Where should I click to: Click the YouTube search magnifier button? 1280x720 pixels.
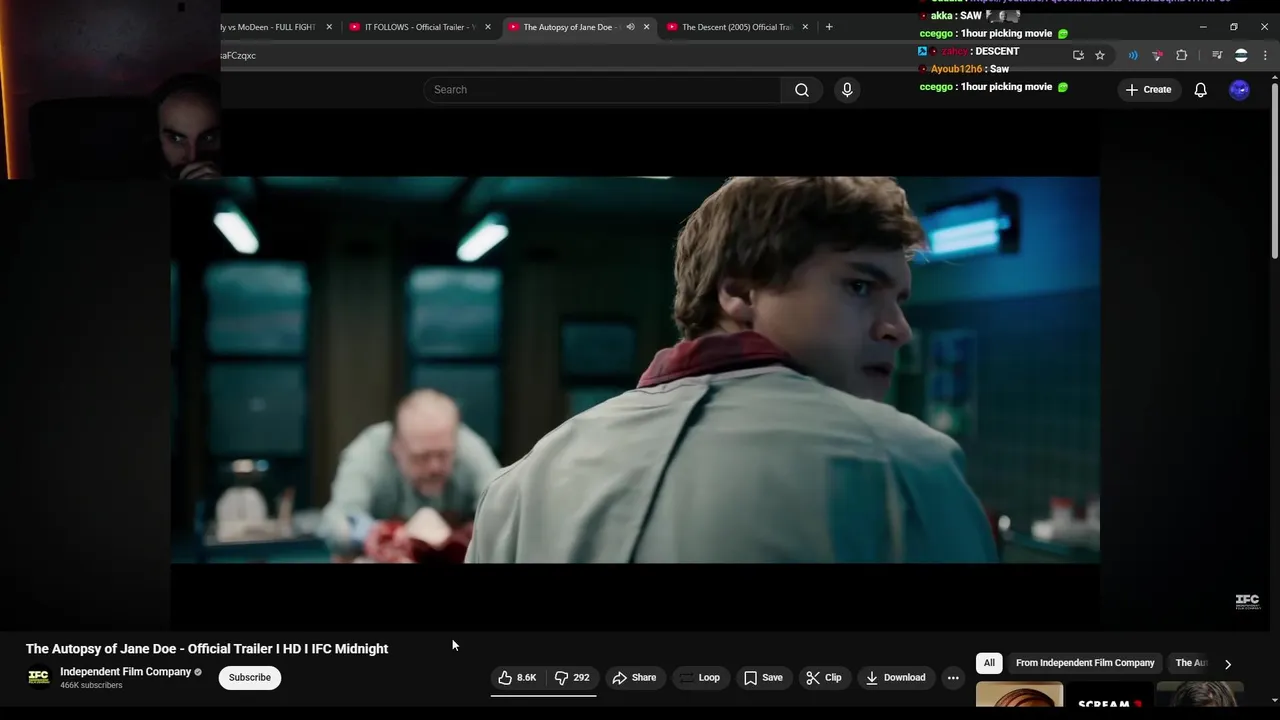(x=801, y=90)
